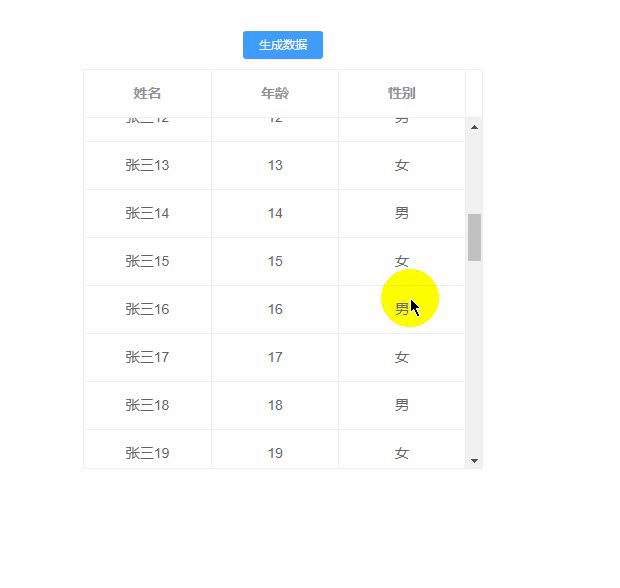Click the name cell 张三14
Screen dimensions: 620x588
[x=147, y=214]
